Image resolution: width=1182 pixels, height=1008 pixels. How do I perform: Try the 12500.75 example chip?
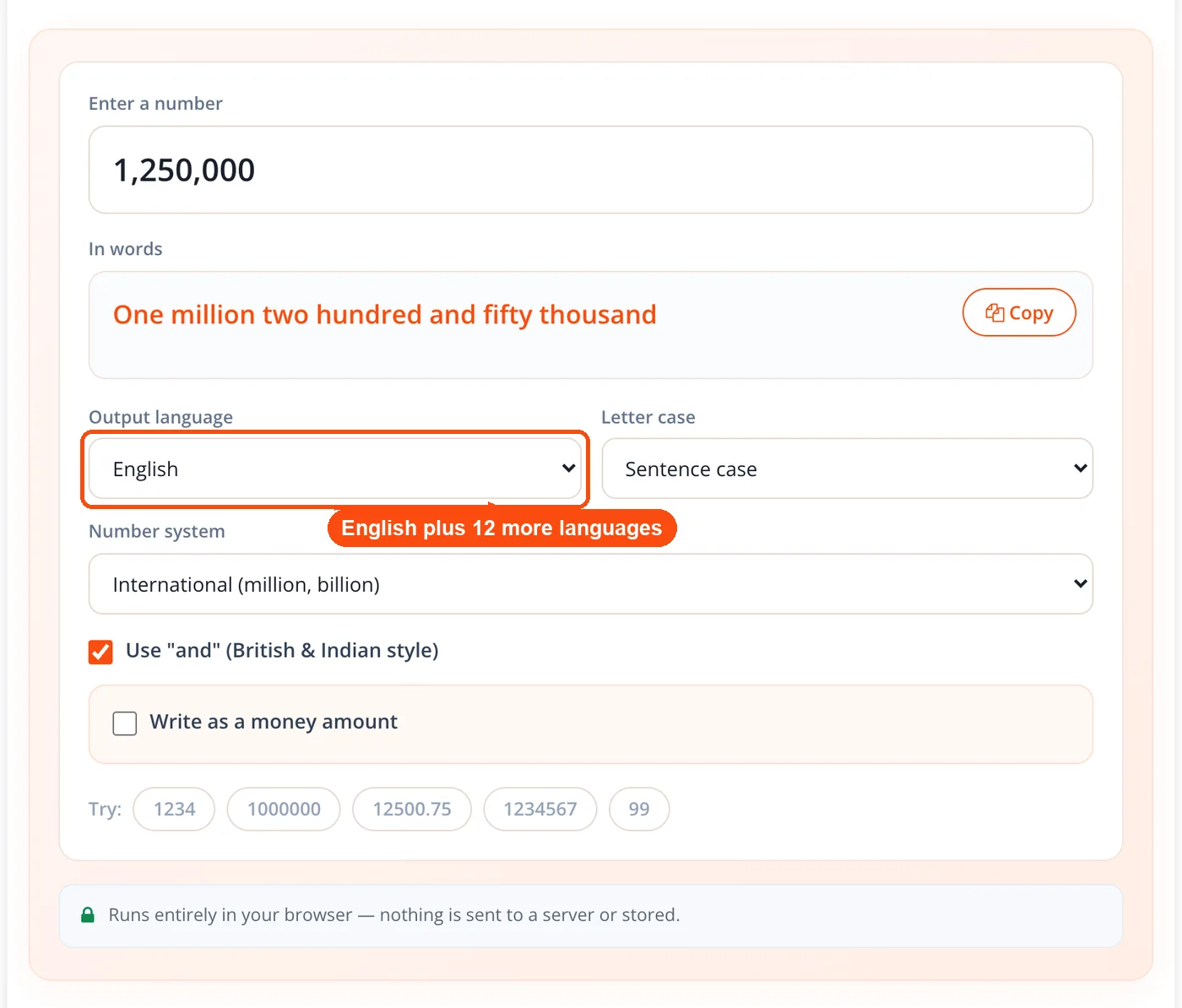click(x=412, y=809)
